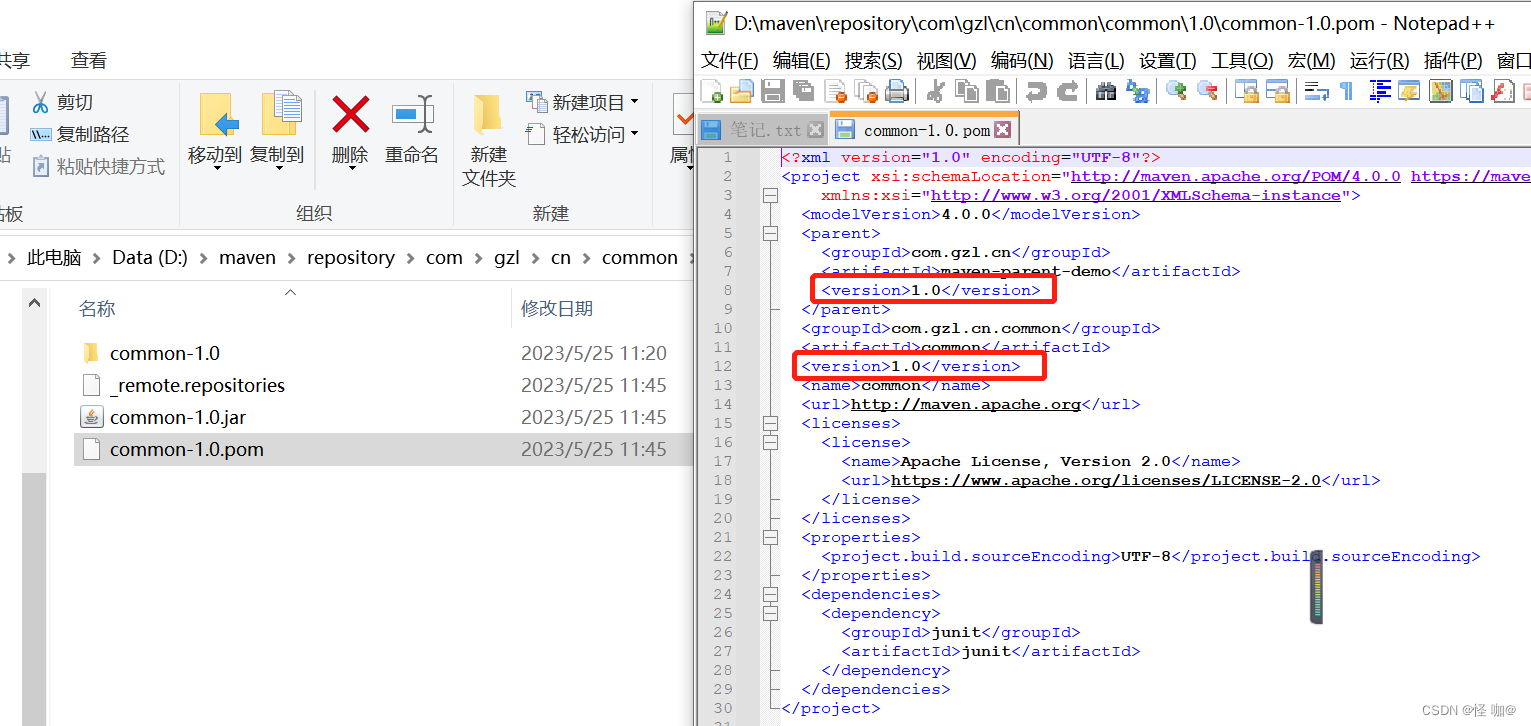Click 新建文件夹 new folder button
This screenshot has width=1531, height=726.
tap(489, 140)
